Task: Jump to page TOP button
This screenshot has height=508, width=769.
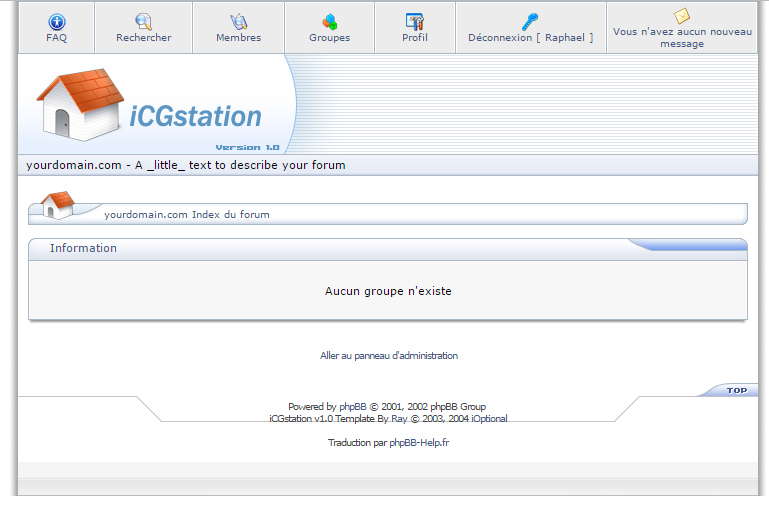Action: [x=737, y=390]
